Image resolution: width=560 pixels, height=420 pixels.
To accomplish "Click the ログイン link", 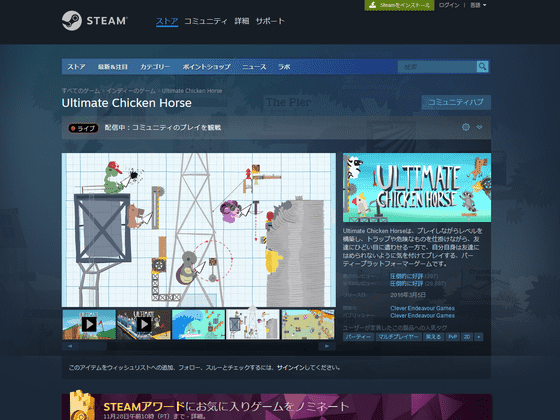I will [449, 5].
